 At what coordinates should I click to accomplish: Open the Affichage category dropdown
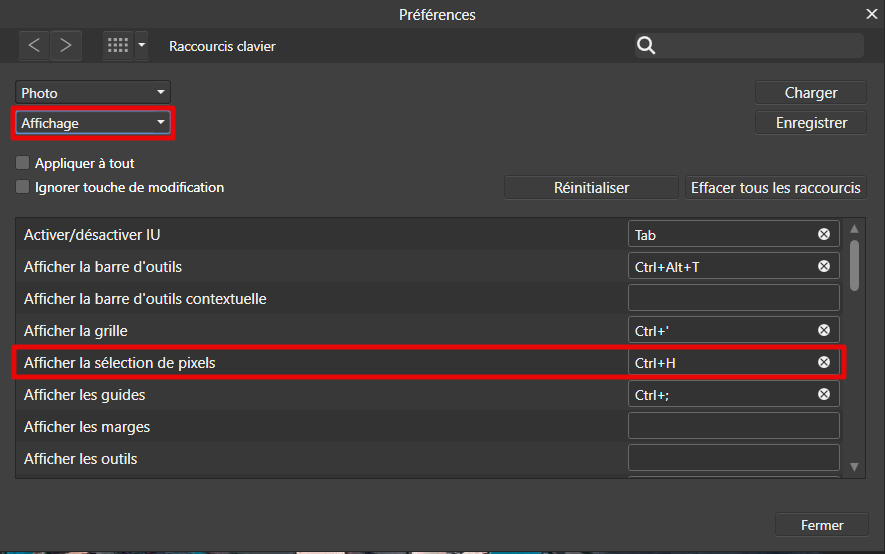[x=93, y=123]
